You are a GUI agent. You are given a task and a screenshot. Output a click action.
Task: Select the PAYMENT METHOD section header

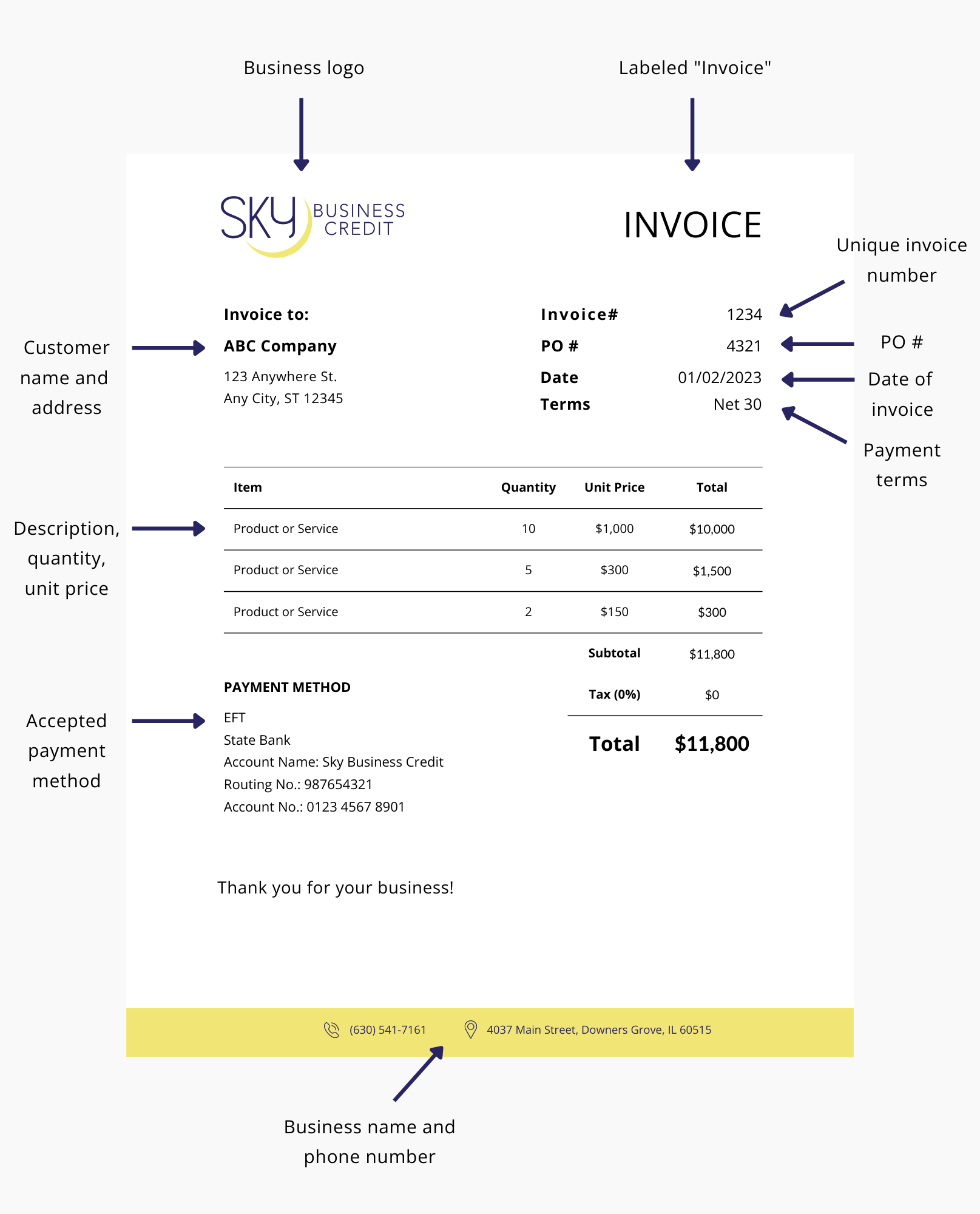point(286,687)
